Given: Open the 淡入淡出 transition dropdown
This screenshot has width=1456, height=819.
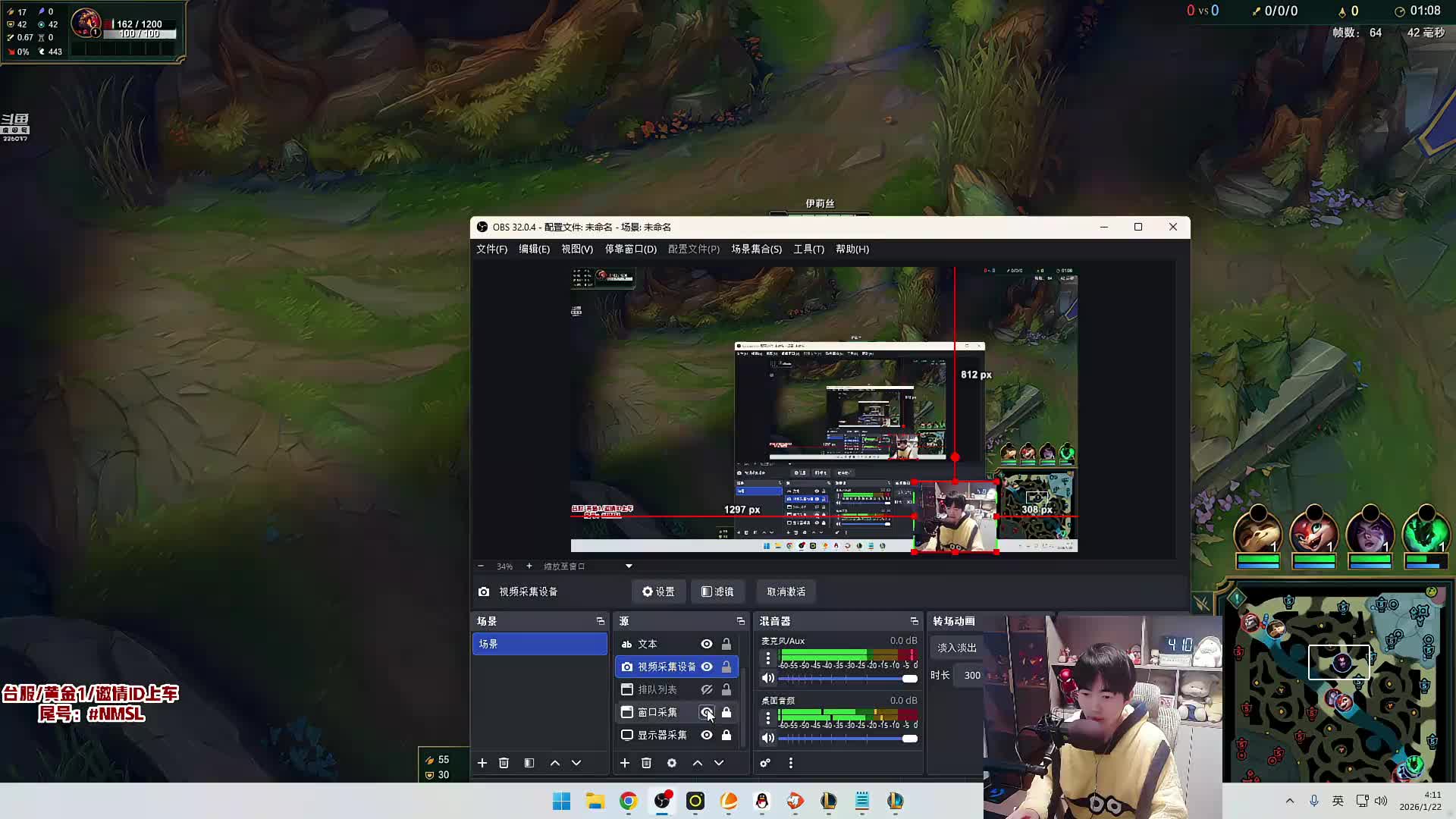Looking at the screenshot, I should [957, 648].
